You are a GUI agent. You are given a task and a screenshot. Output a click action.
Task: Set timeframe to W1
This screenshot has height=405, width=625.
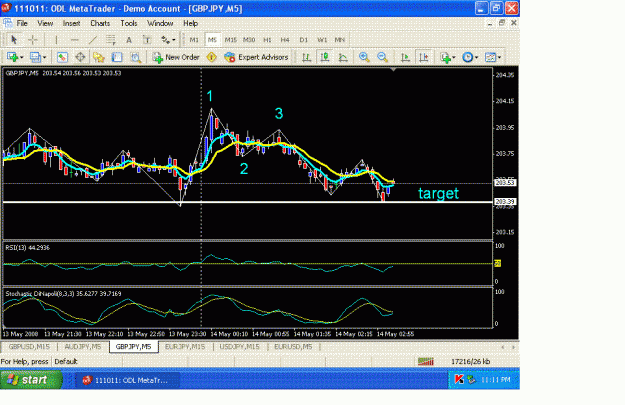tap(322, 40)
